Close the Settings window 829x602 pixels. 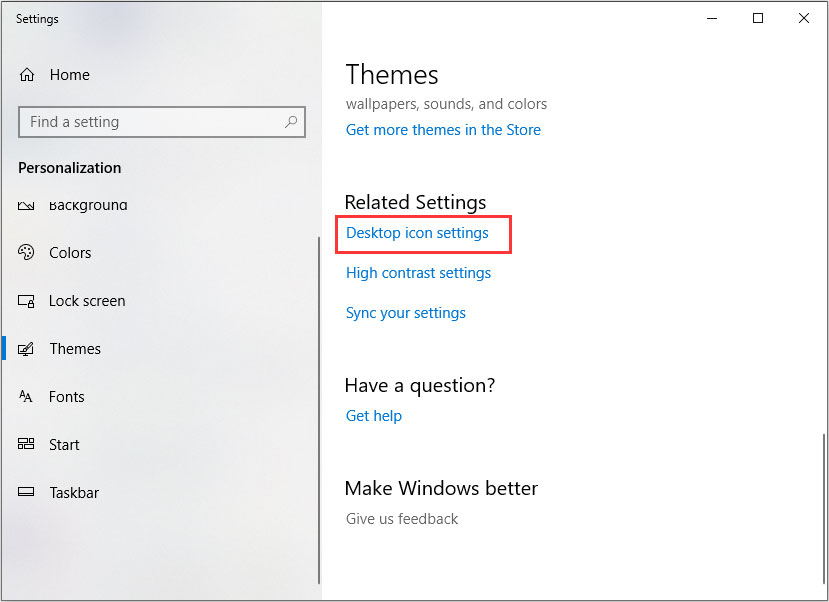[x=804, y=18]
